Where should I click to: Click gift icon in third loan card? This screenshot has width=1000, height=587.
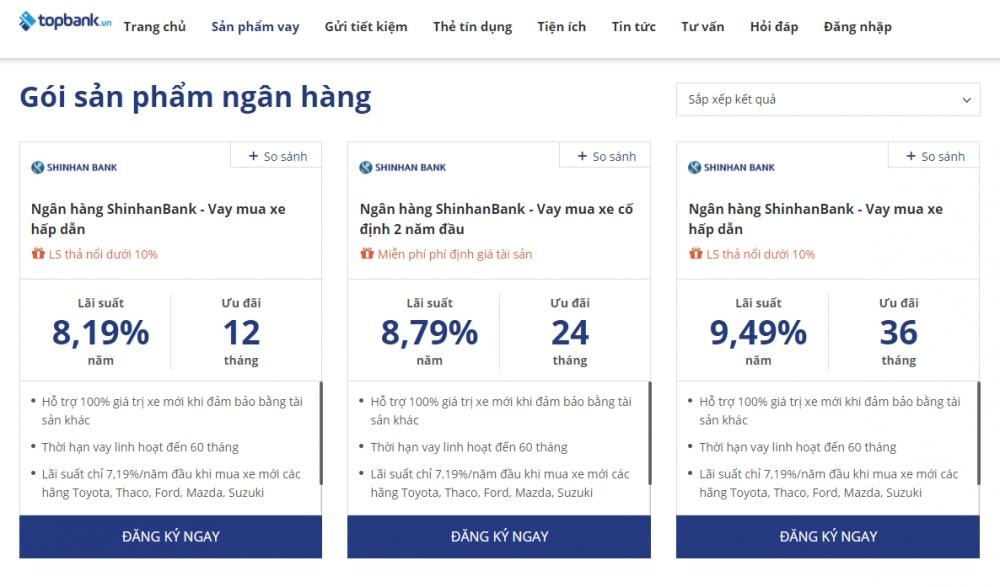click(696, 254)
